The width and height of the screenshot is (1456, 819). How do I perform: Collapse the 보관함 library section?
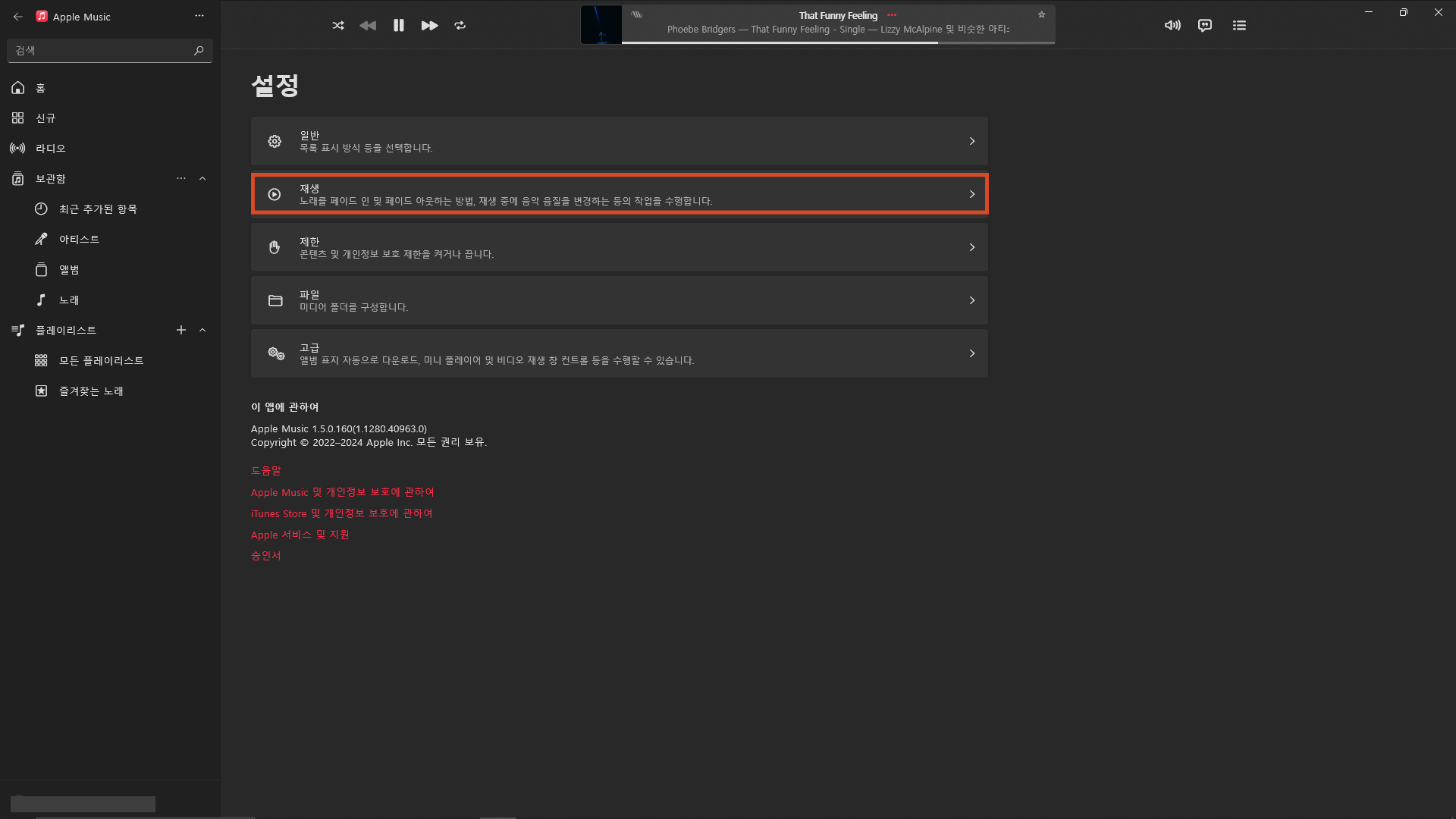coord(202,178)
